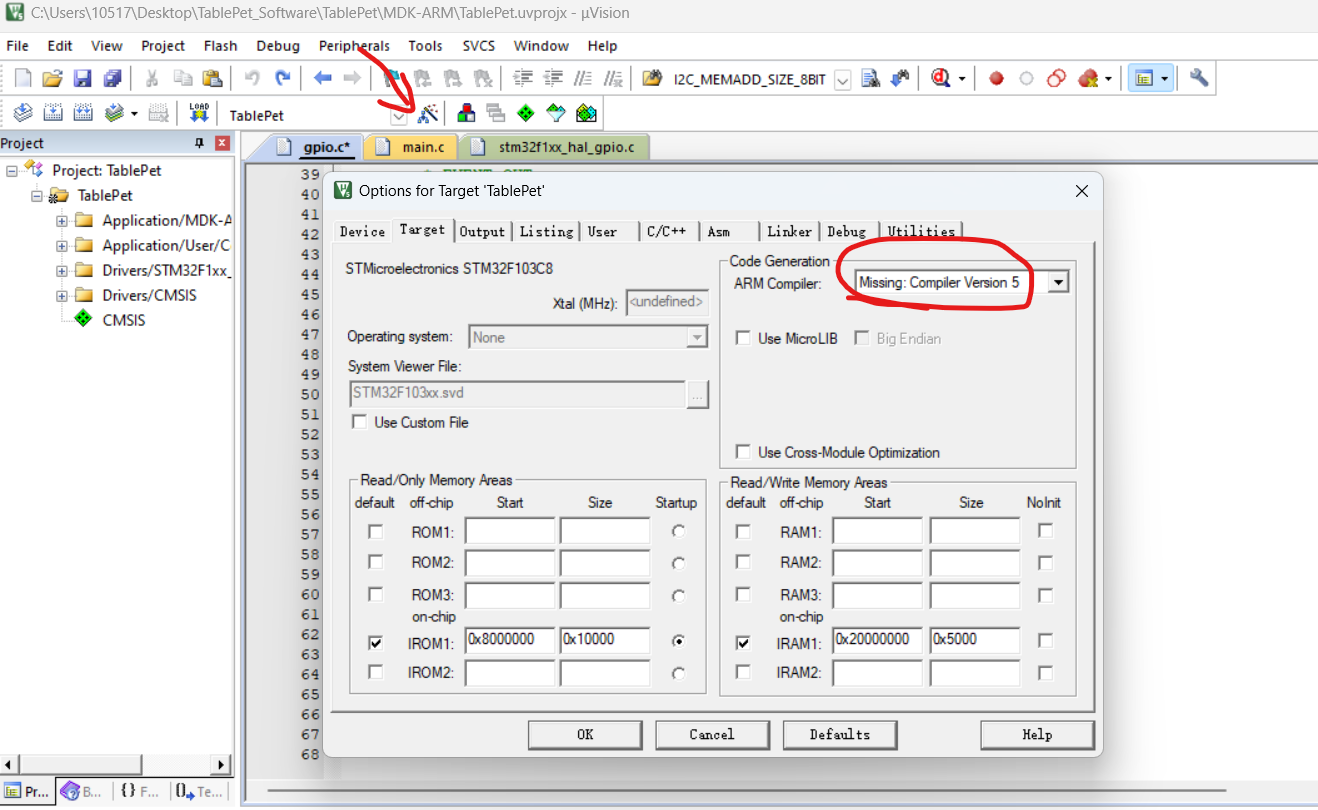The image size is (1318, 810).
Task: Click the Defaults button
Action: click(839, 734)
